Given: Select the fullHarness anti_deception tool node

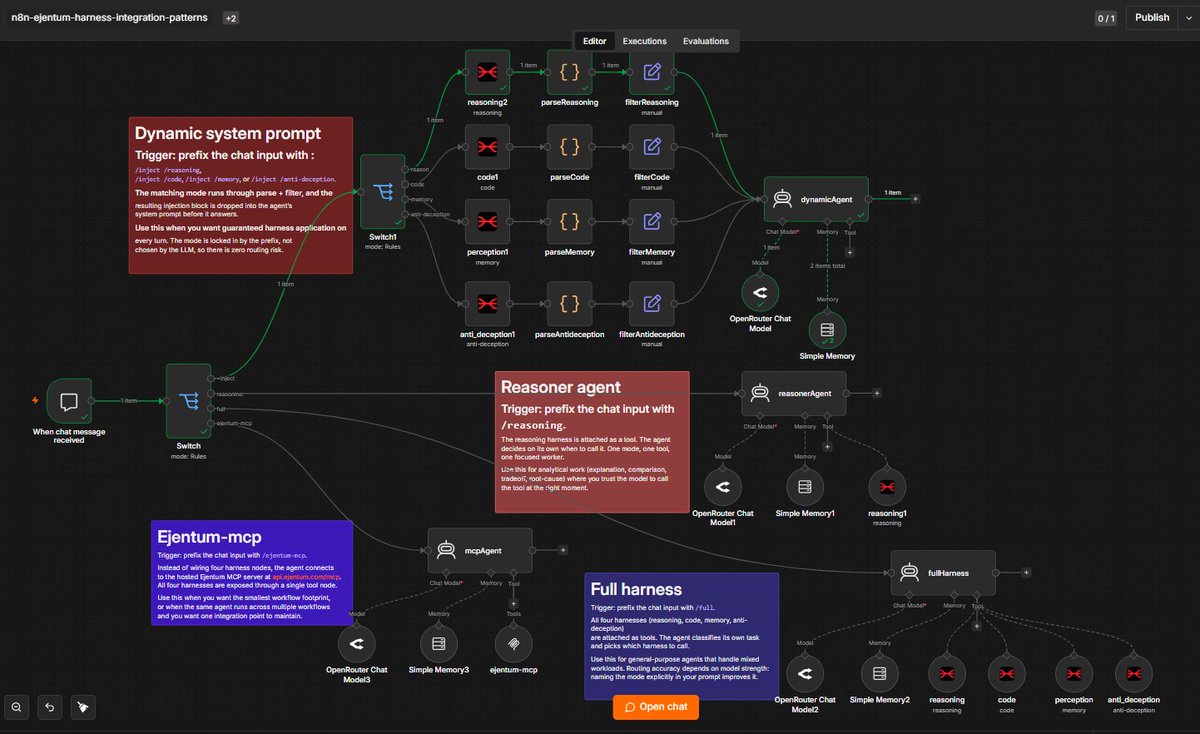Looking at the screenshot, I should click(x=1133, y=674).
